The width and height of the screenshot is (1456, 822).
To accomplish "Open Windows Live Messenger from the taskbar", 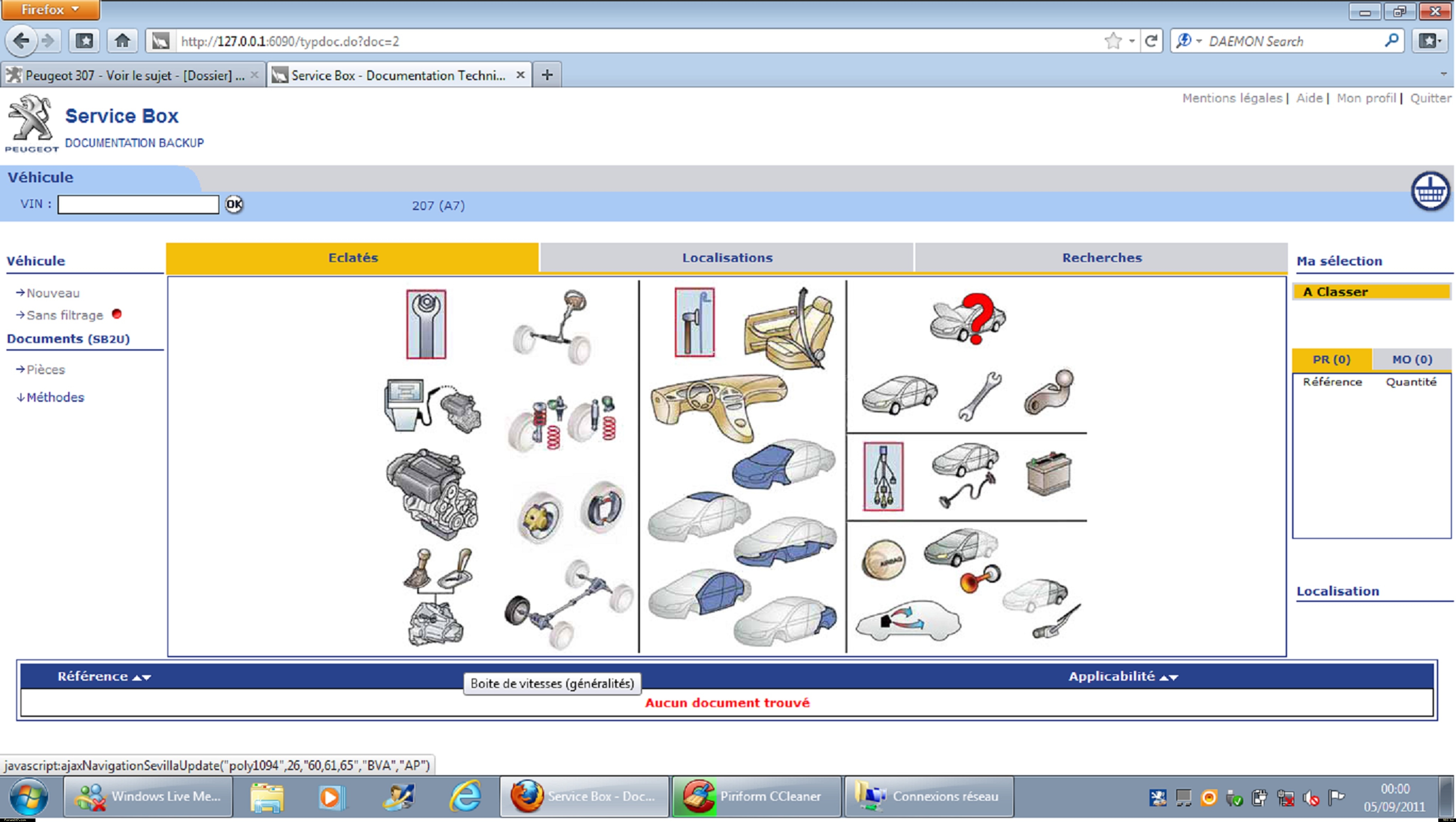I will [148, 796].
